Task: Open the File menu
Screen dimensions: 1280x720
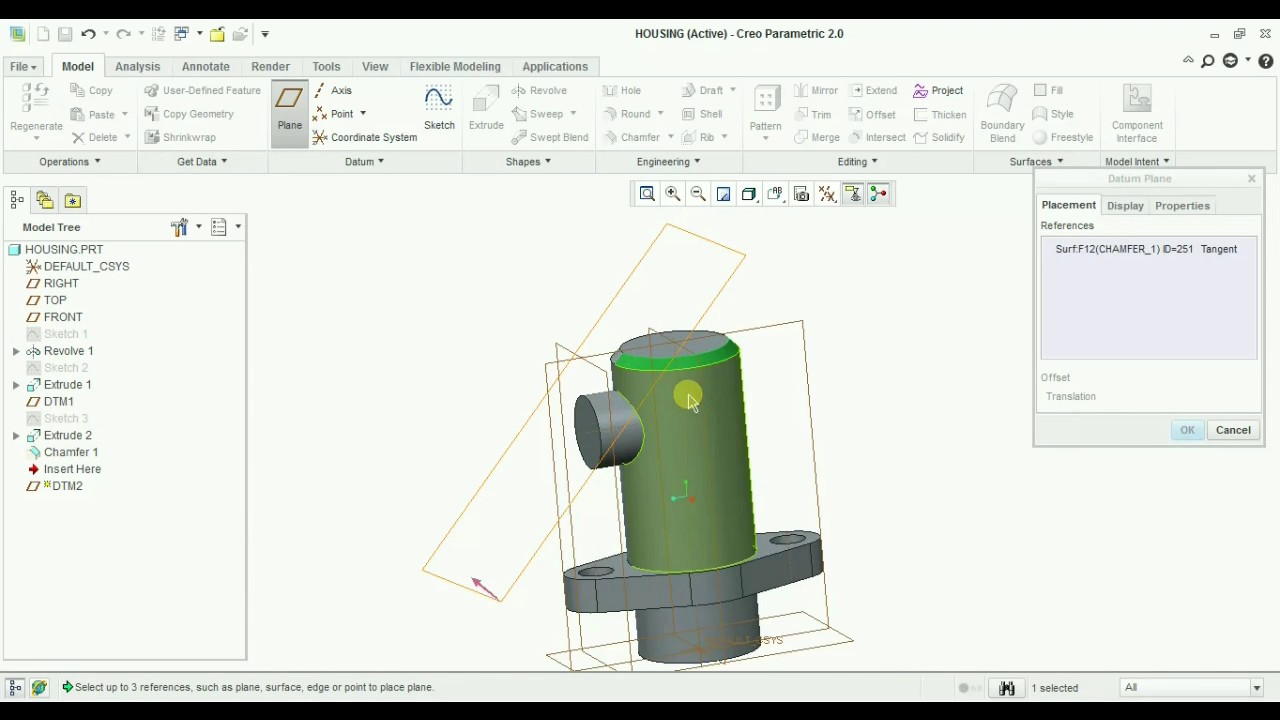Action: click(23, 66)
